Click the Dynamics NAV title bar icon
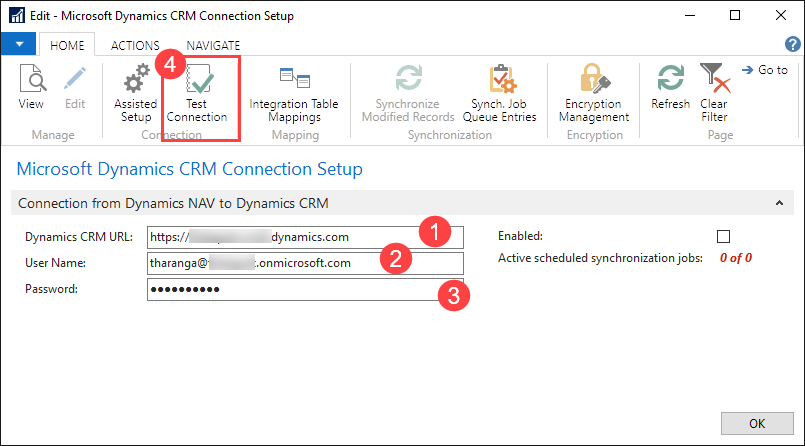Viewport: 805px width, 446px height. (x=16, y=15)
